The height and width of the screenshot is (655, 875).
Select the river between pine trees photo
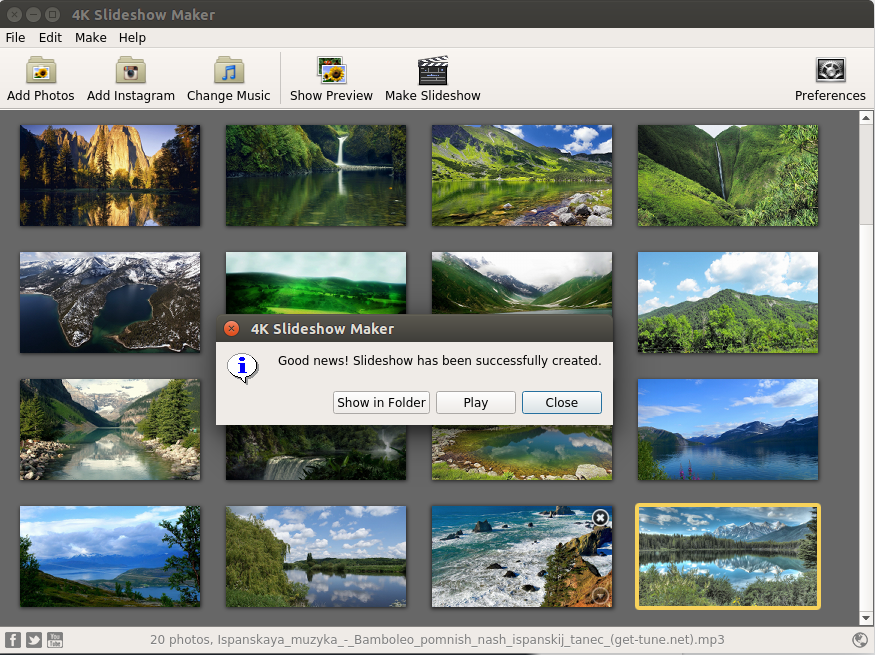click(110, 430)
